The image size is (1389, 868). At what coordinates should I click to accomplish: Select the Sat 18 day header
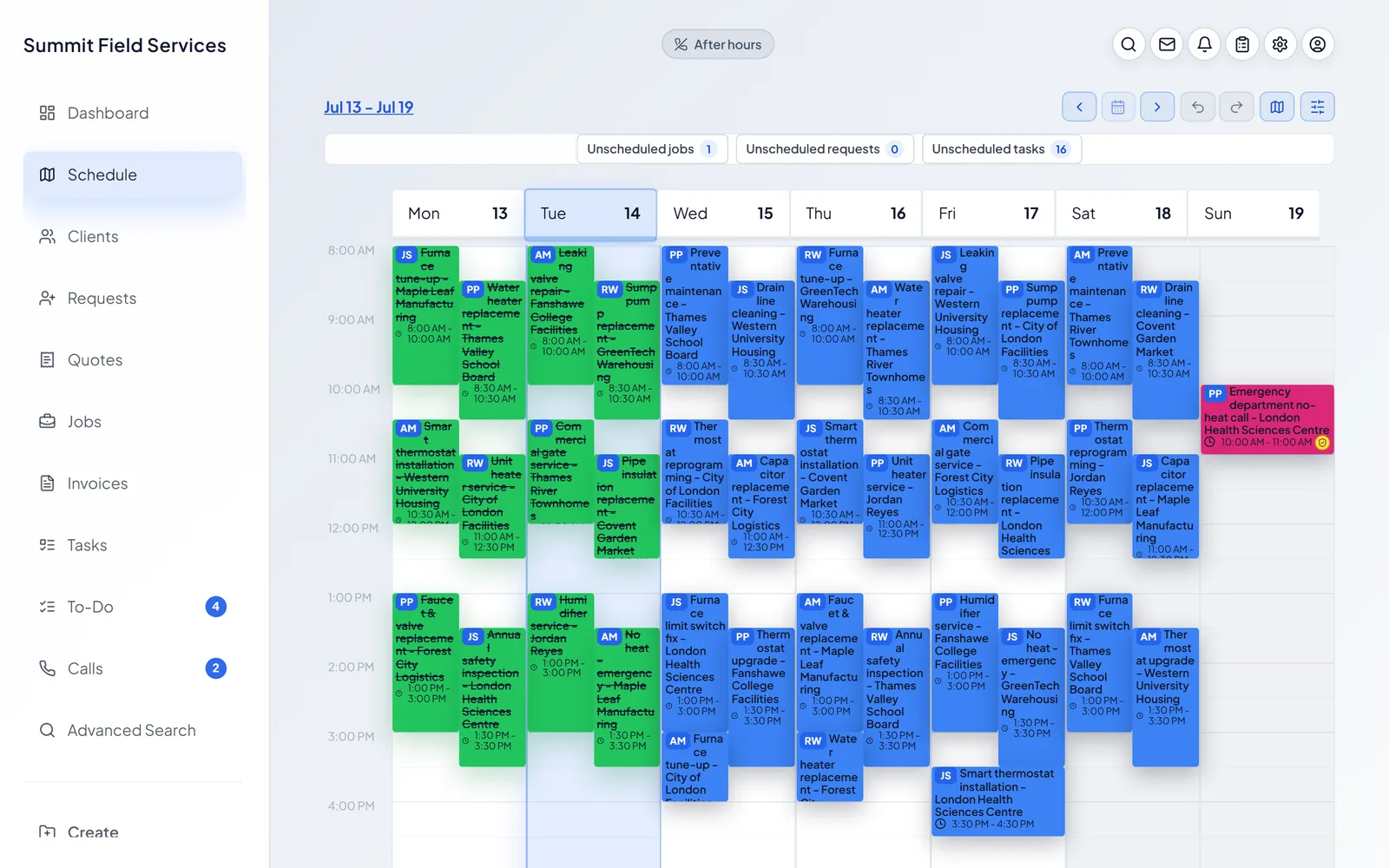coord(1122,214)
